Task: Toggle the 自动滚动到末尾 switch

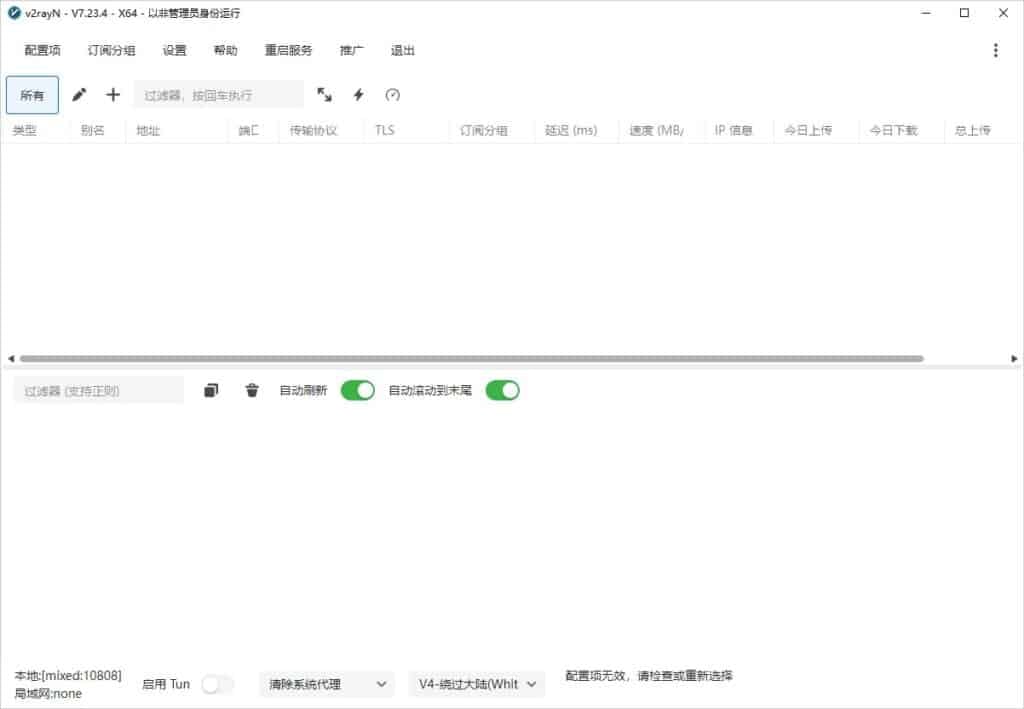Action: click(x=503, y=390)
